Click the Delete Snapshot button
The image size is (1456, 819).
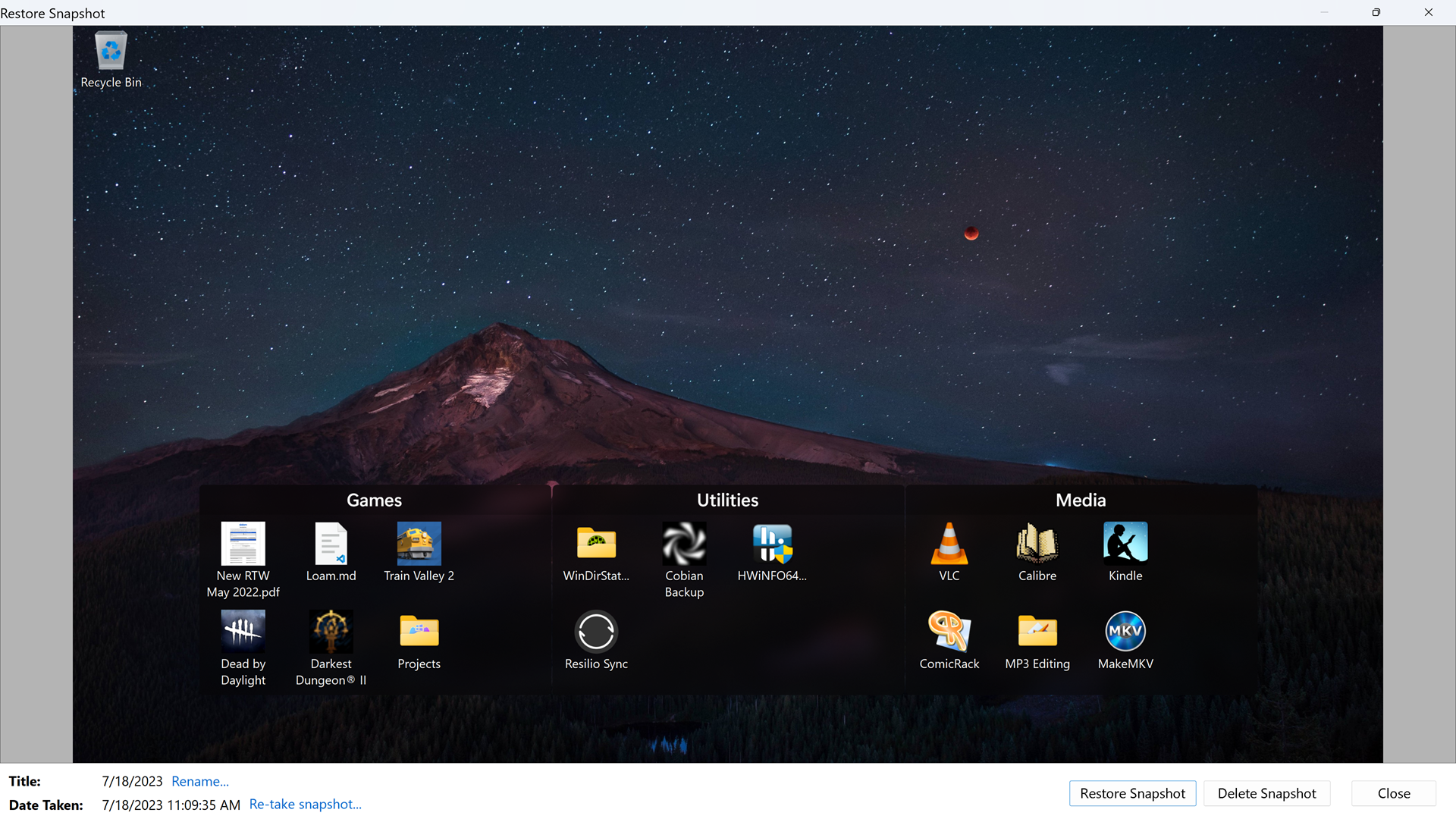[1266, 793]
